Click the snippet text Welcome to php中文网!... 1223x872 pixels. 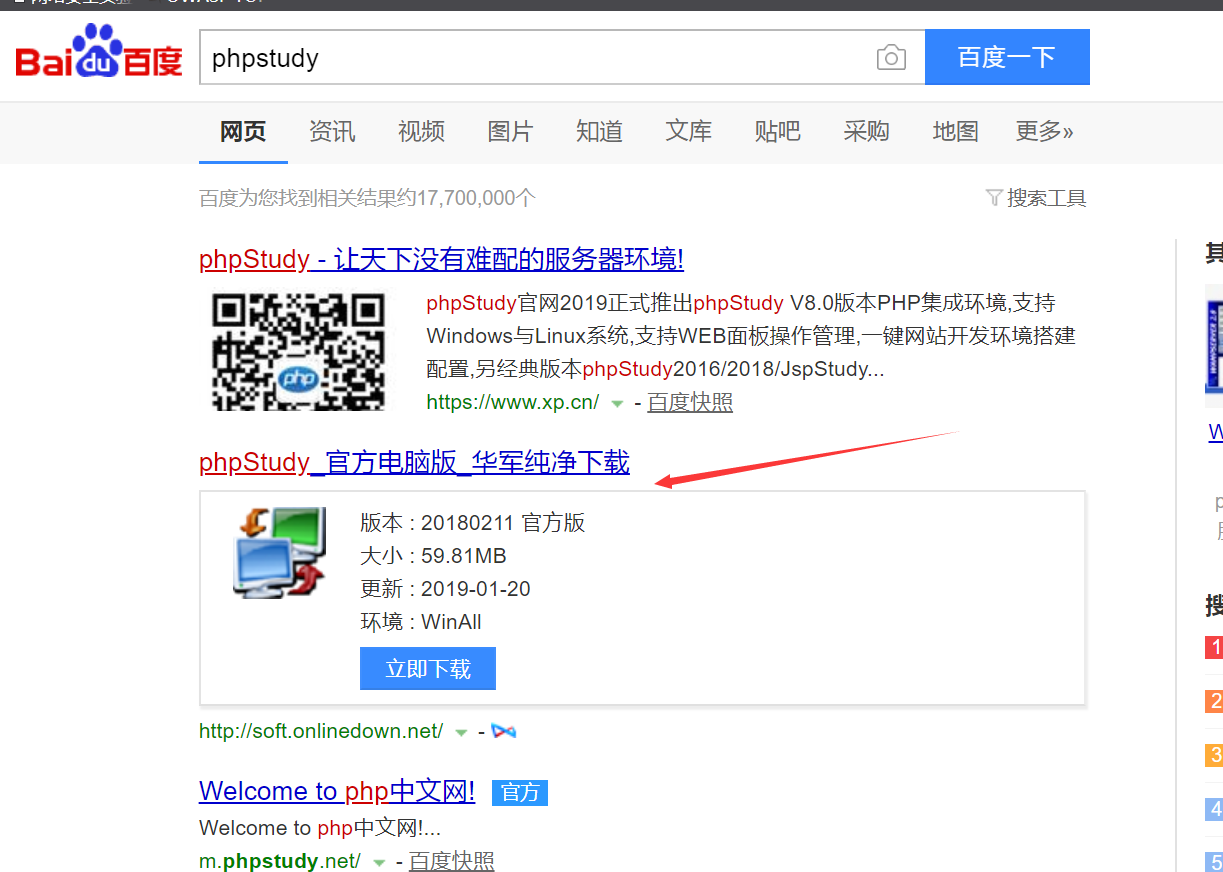click(320, 828)
